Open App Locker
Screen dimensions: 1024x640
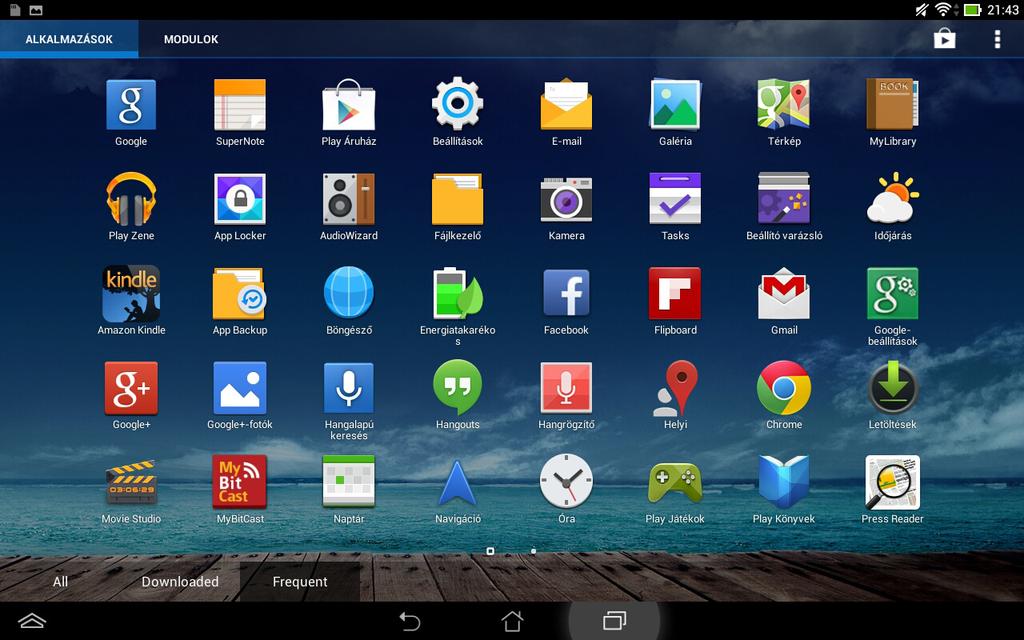click(240, 199)
